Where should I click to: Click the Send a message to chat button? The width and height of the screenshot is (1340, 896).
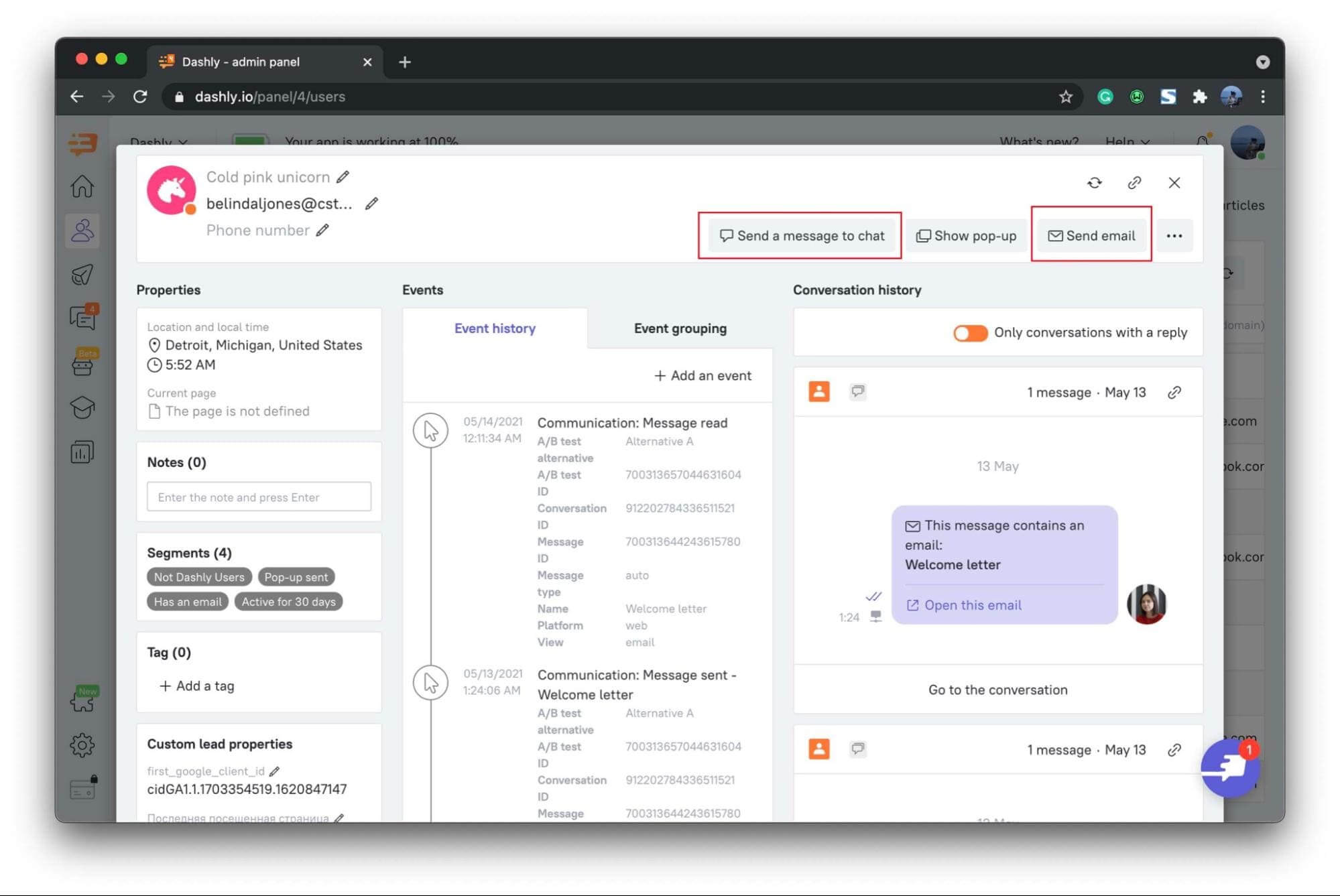[x=801, y=236]
